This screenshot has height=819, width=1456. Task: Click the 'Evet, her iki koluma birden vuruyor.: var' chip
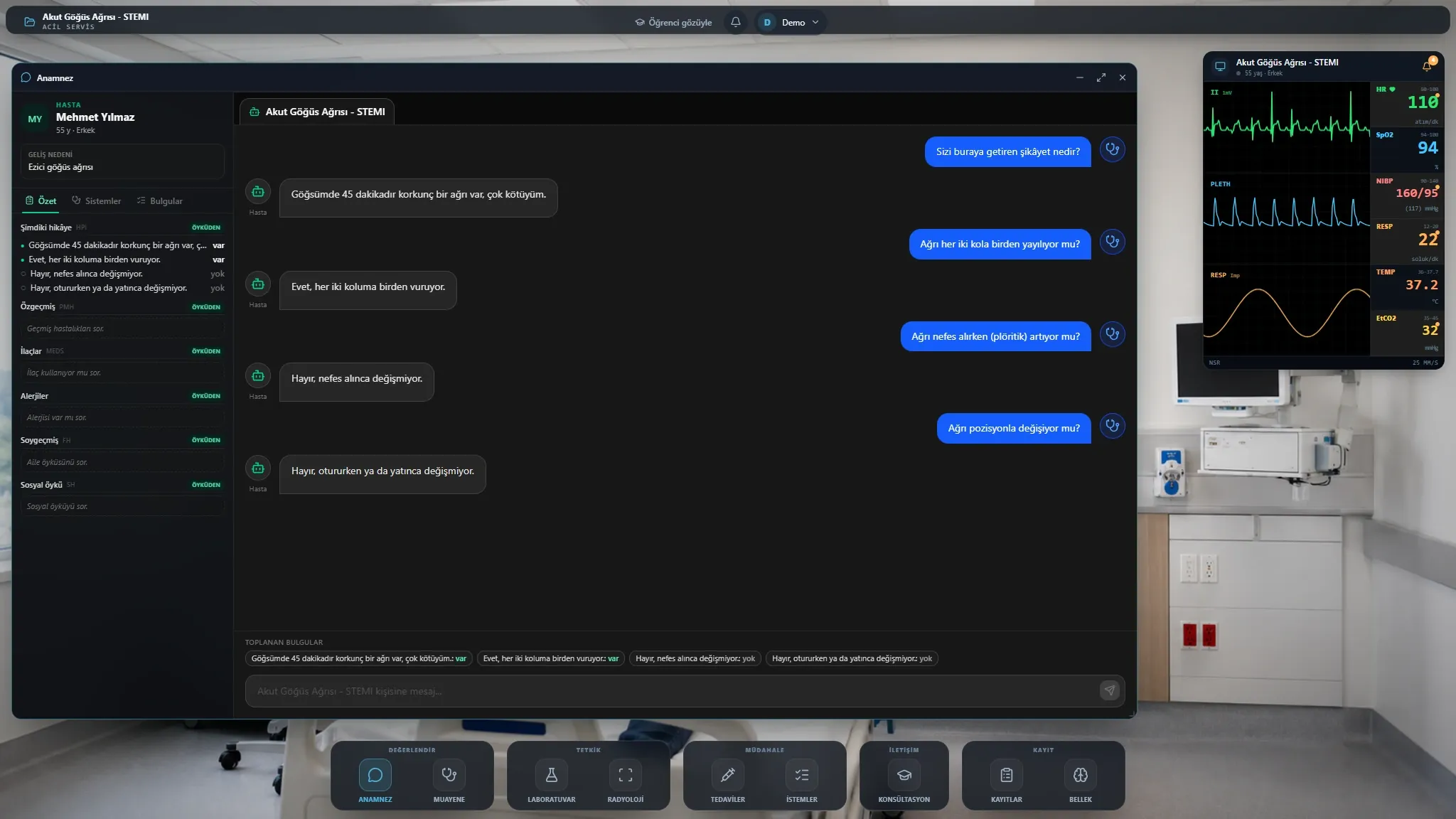pos(550,658)
